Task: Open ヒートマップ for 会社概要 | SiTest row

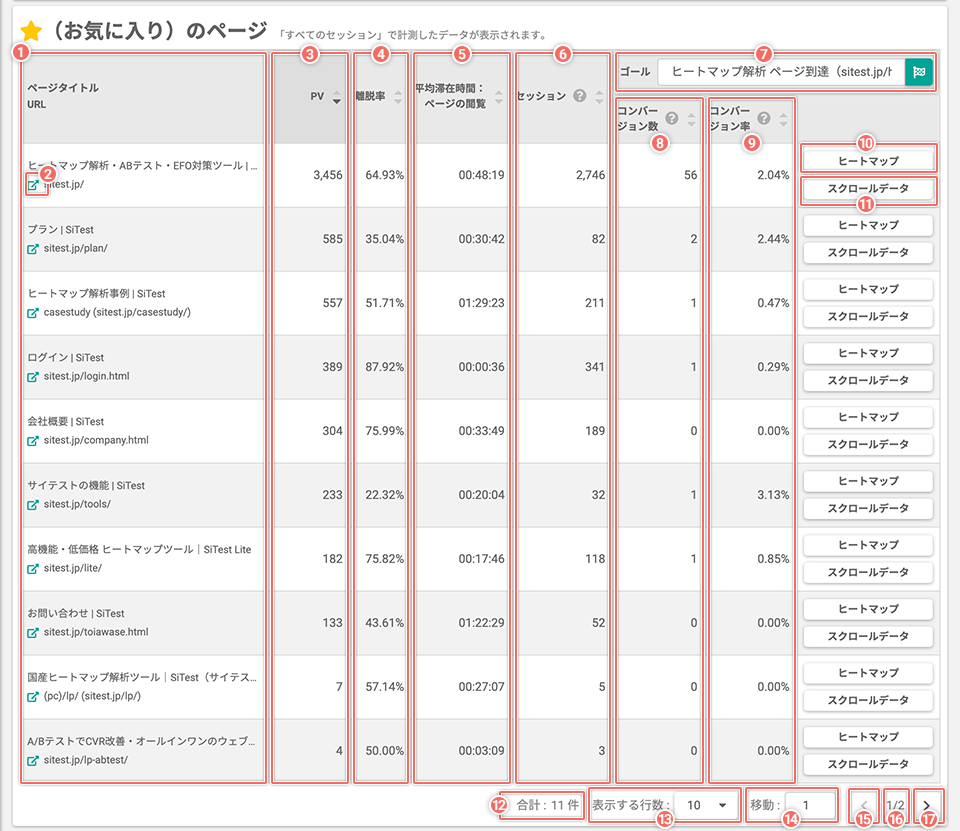Action: (868, 417)
